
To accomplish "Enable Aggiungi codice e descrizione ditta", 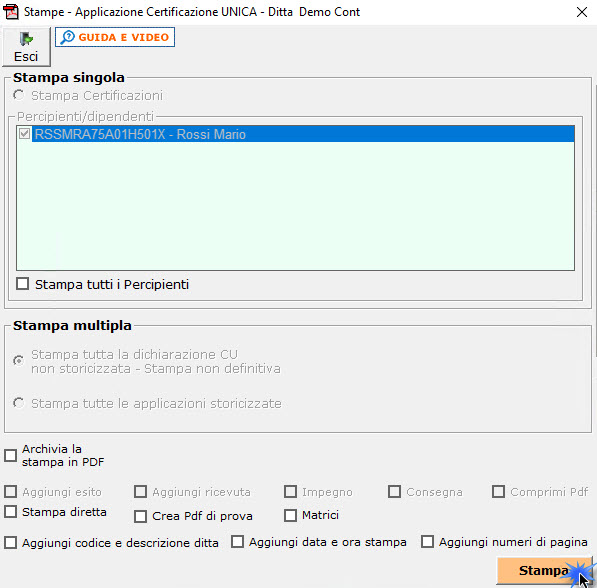I will (11, 542).
